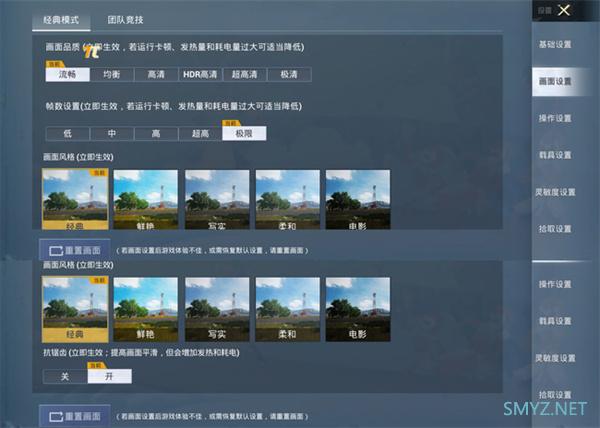Select 写实 style thumbnail just above 抗锯齿

(x=217, y=309)
